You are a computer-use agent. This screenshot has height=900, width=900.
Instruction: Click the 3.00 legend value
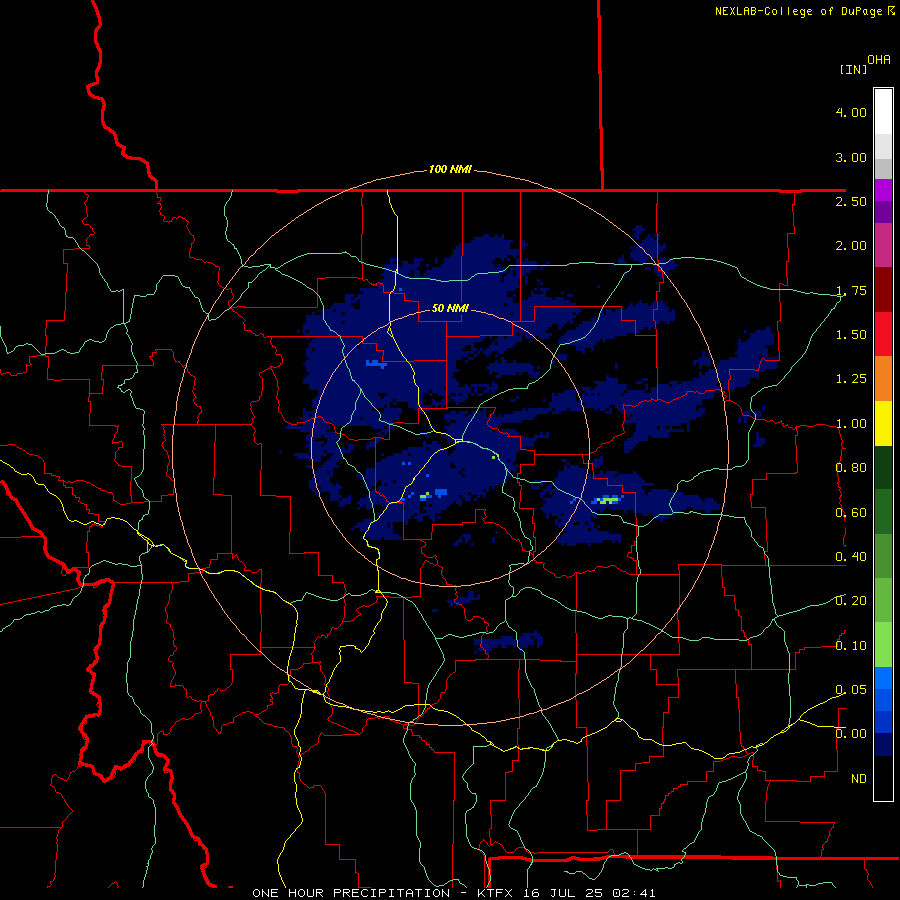point(851,157)
